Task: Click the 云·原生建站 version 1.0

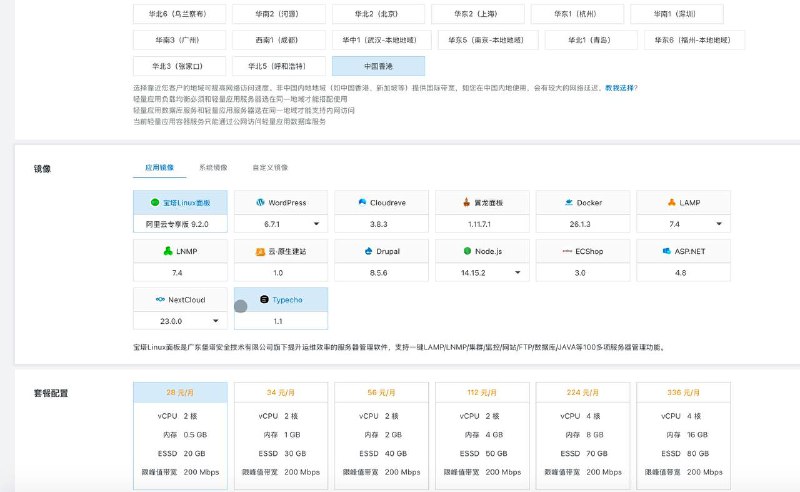Action: tap(281, 273)
